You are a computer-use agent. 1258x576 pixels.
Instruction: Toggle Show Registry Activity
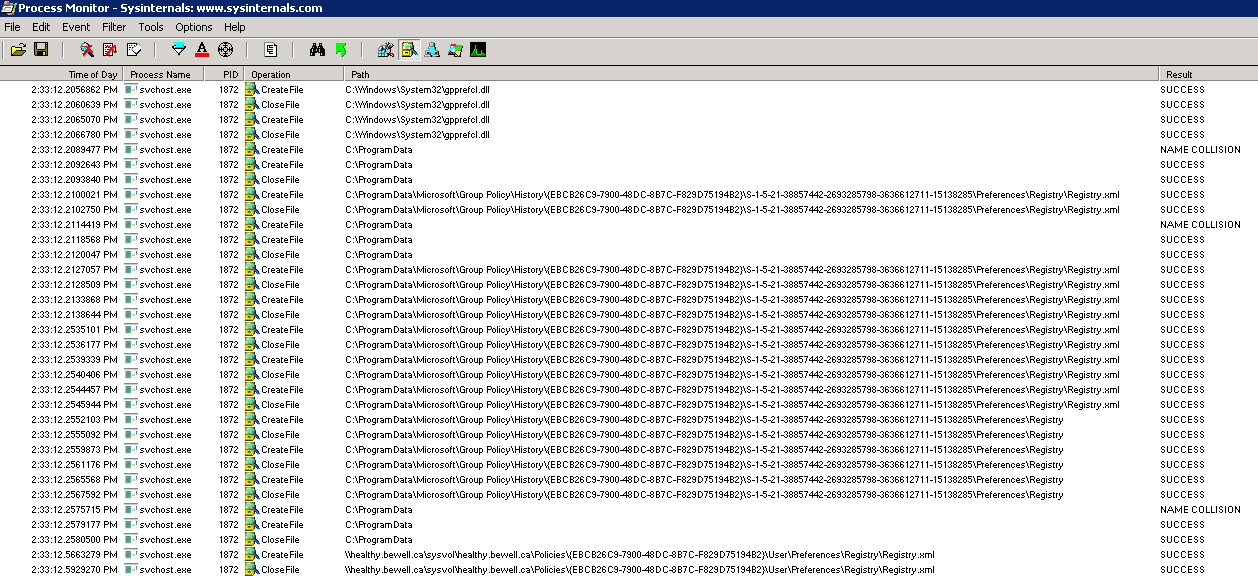click(x=386, y=49)
